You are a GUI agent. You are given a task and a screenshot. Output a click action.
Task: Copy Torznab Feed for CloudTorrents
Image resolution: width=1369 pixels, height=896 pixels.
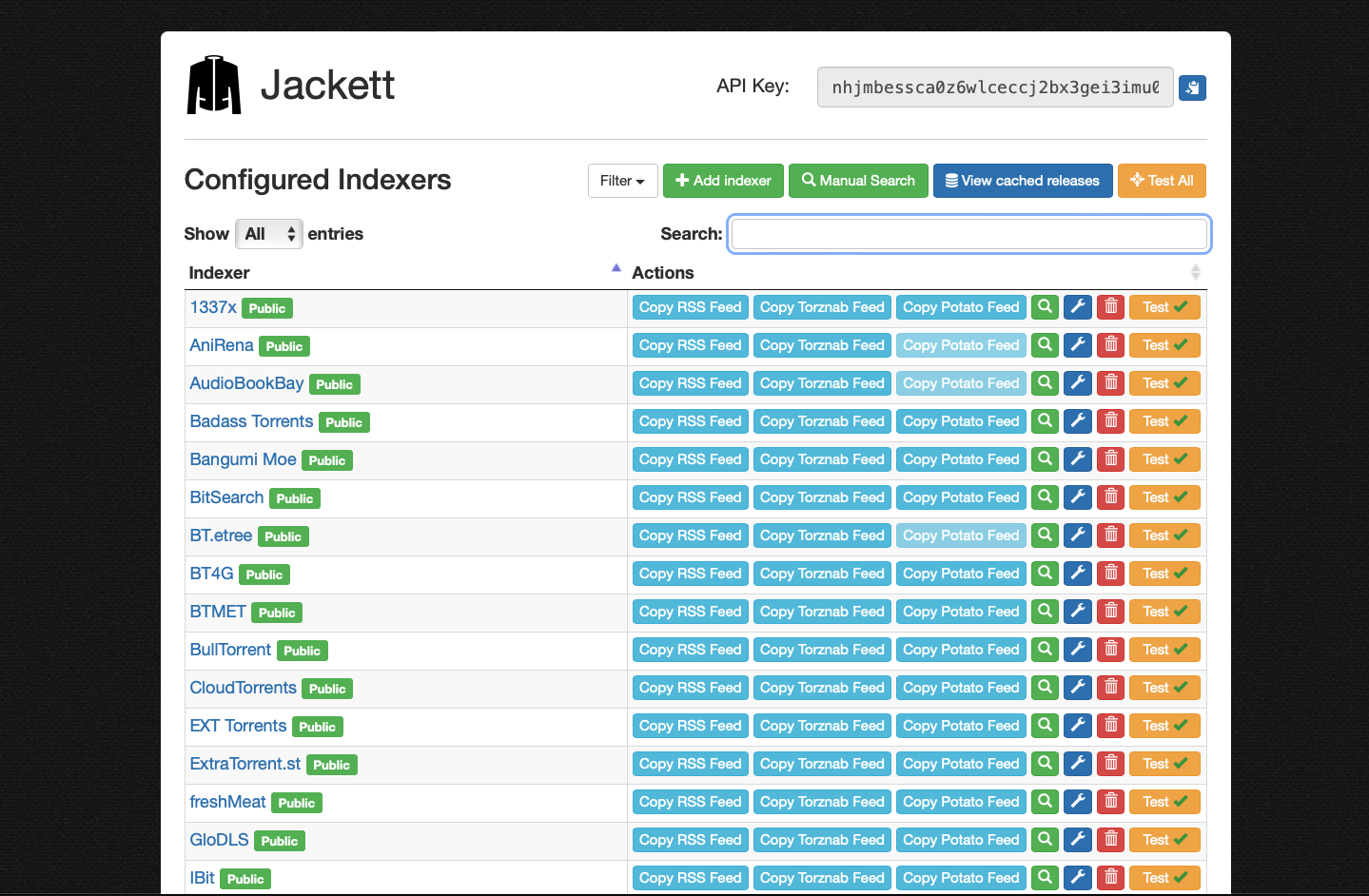[822, 688]
